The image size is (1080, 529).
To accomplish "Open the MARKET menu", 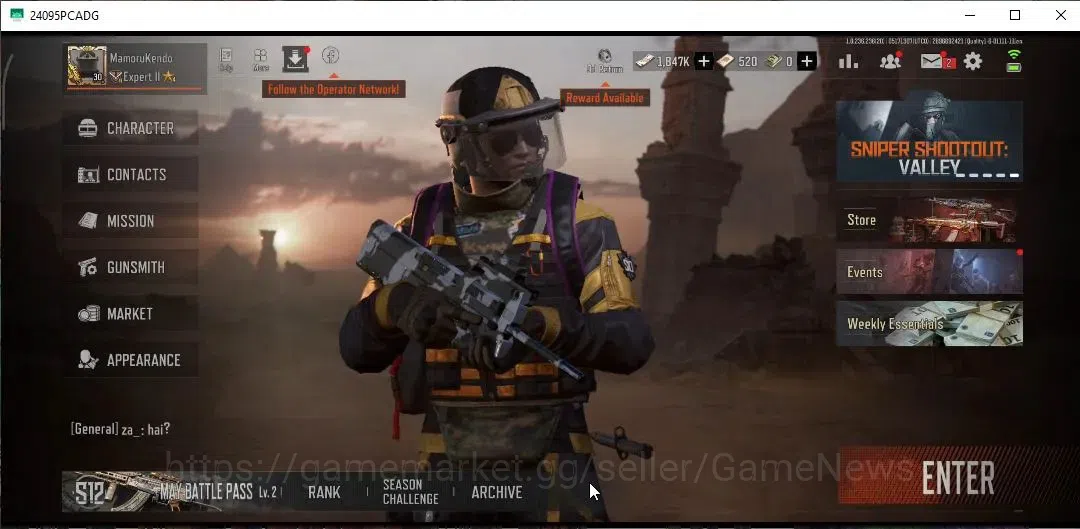I will 131,314.
